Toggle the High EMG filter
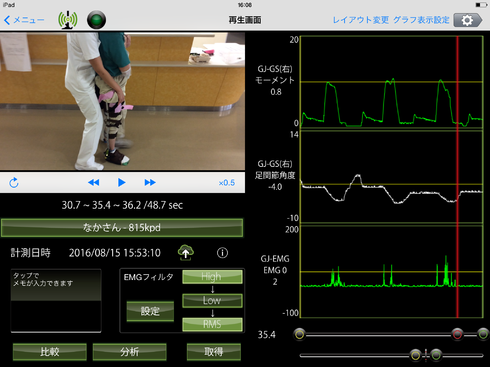 (212, 277)
